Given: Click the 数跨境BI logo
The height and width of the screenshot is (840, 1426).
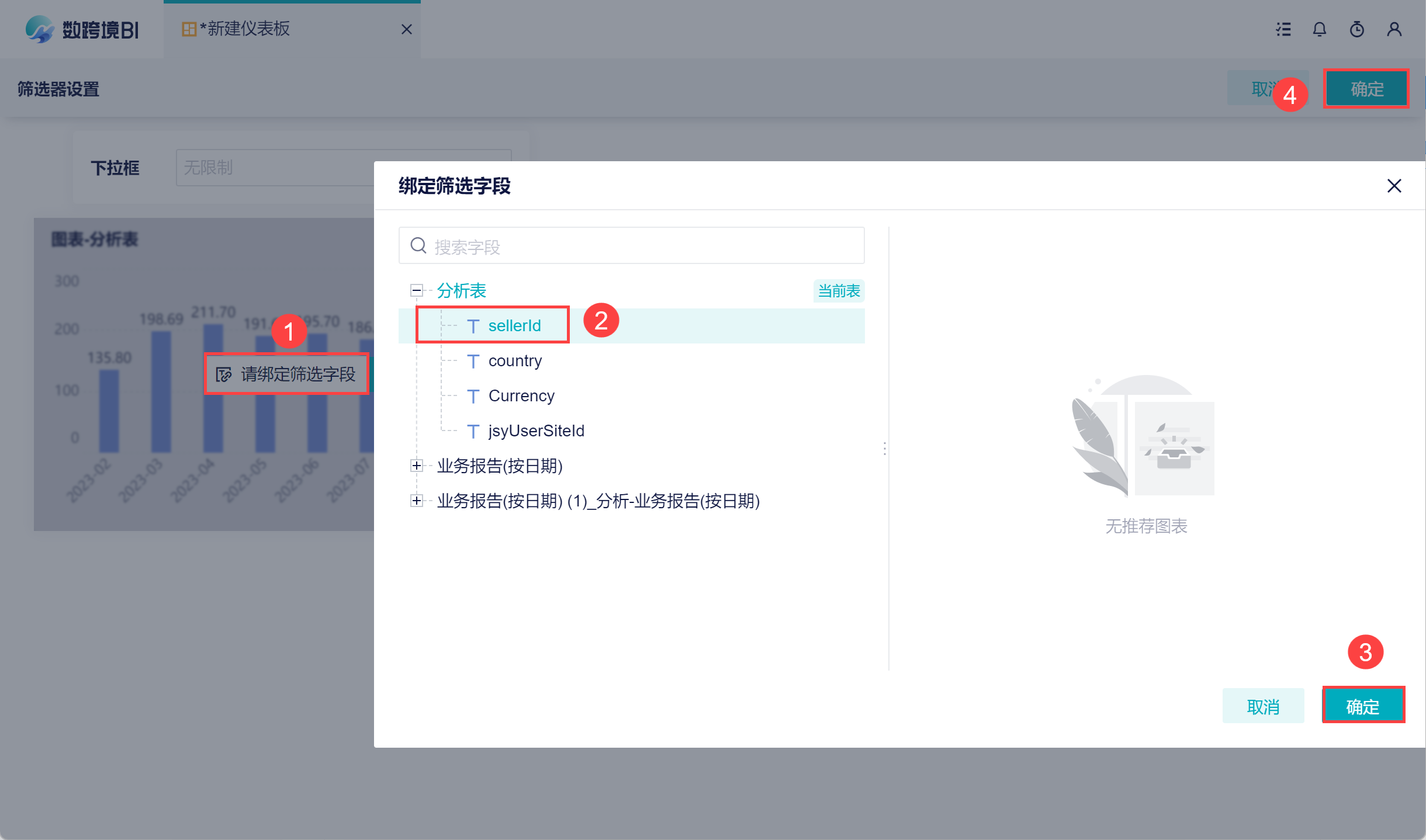Looking at the screenshot, I should [x=82, y=29].
